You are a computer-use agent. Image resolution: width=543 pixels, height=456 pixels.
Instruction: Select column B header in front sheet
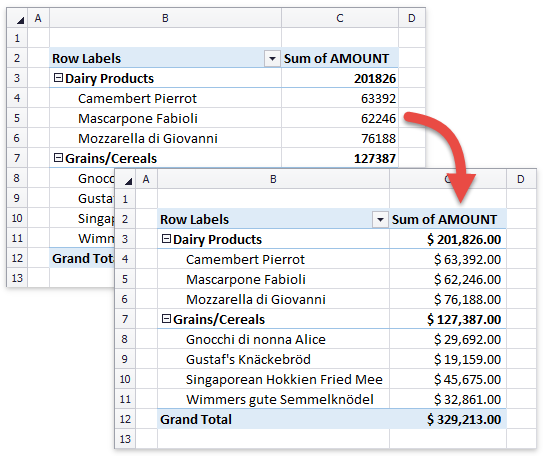coord(273,179)
